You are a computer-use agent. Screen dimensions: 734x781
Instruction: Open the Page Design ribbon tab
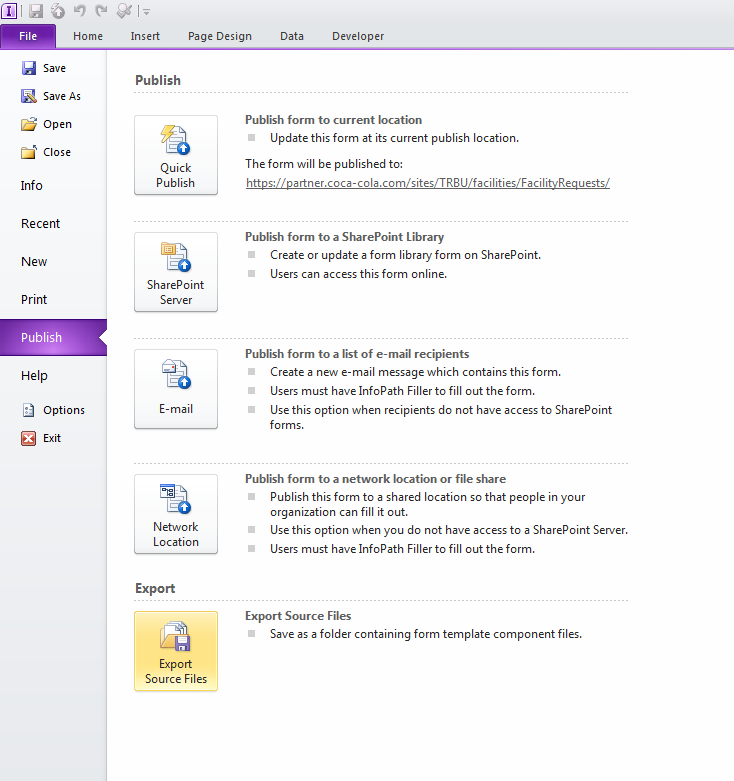tap(220, 36)
